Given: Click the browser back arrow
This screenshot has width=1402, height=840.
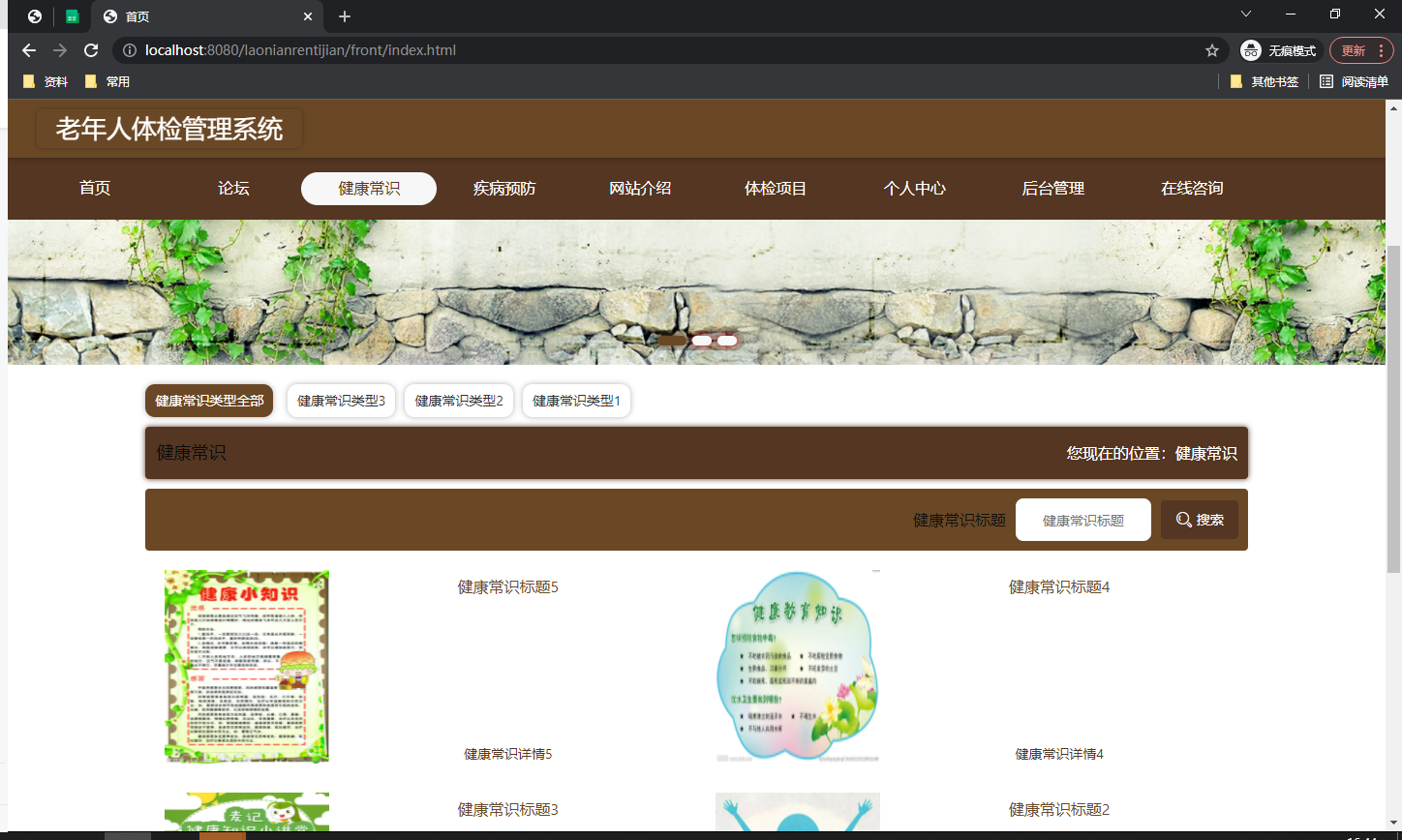Looking at the screenshot, I should point(29,50).
